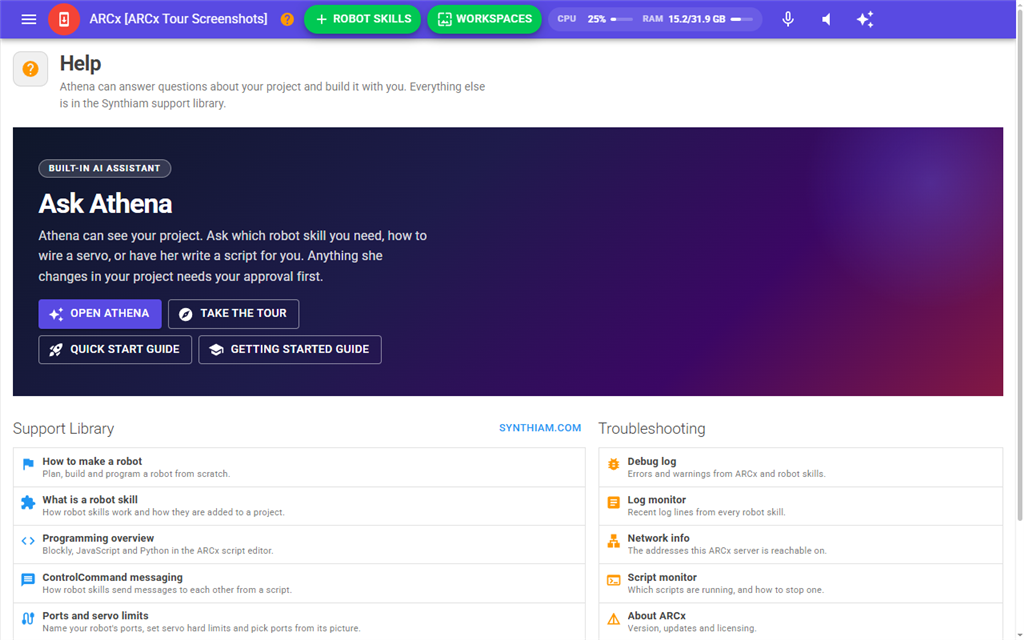This screenshot has height=640, width=1024.
Task: Click the OPEN ATHENA button
Action: click(100, 313)
